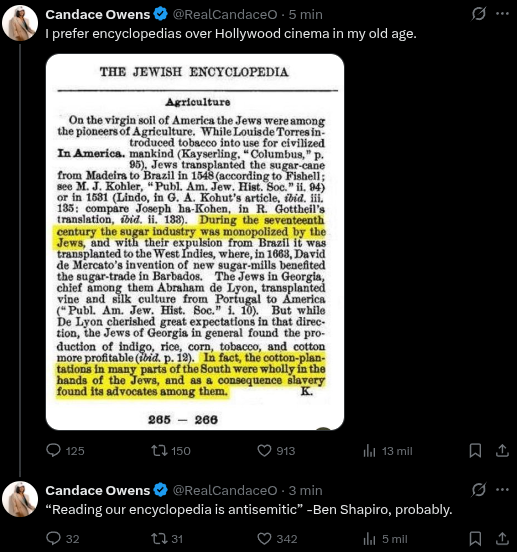Like the tweet with 913 likes
The width and height of the screenshot is (517, 552).
[x=276, y=451]
